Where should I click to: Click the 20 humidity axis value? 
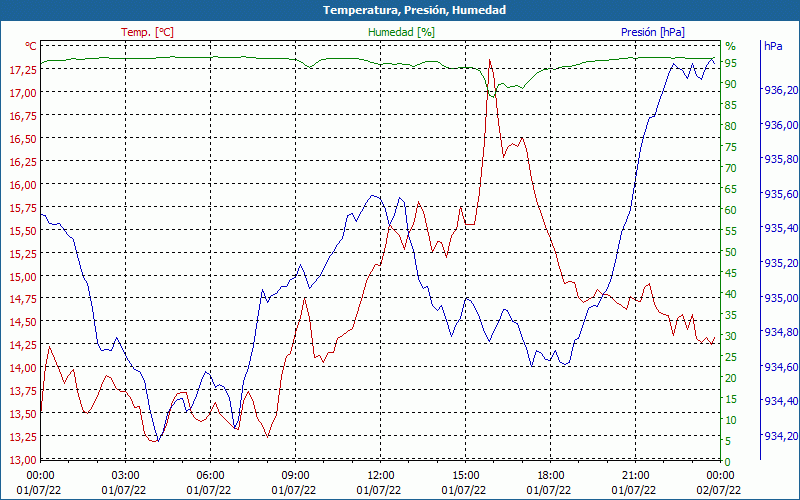click(x=731, y=378)
